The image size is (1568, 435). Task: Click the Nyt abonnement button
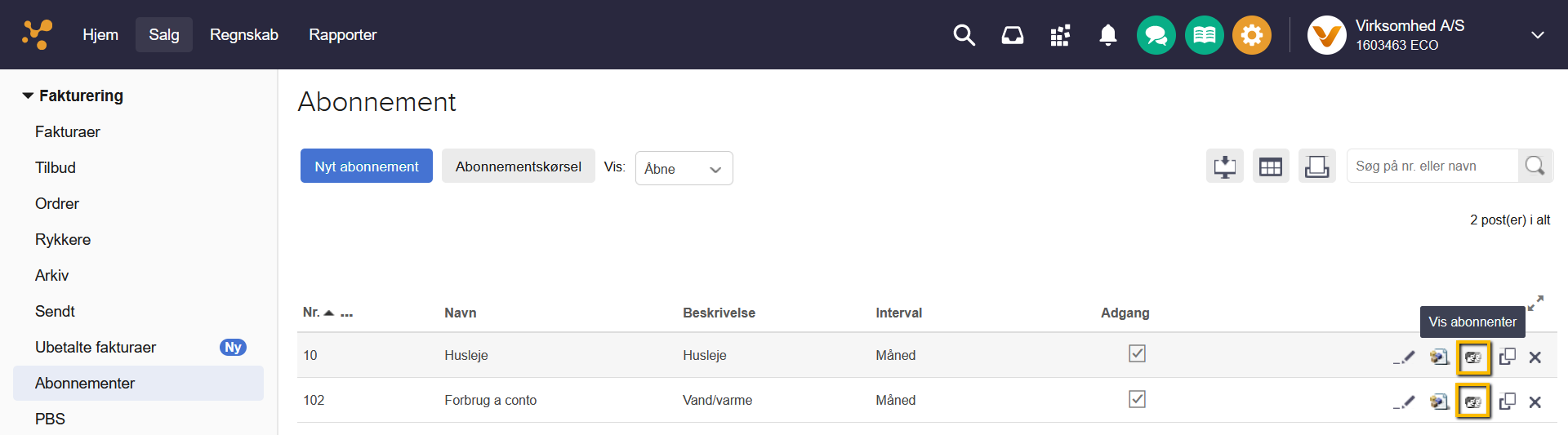point(366,166)
